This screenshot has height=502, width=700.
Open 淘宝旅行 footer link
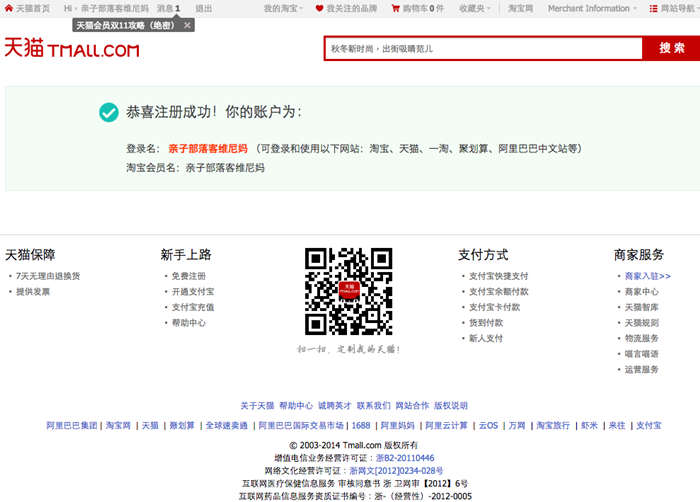point(553,426)
